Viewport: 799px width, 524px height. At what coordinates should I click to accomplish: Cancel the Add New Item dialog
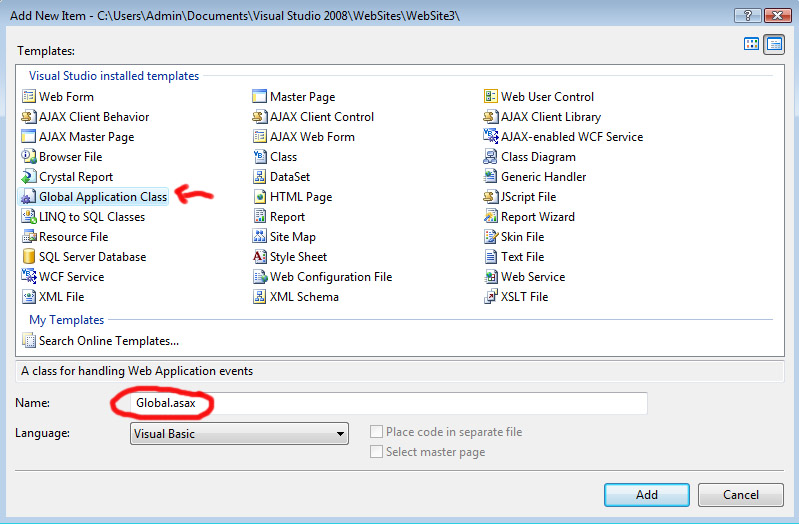point(740,495)
